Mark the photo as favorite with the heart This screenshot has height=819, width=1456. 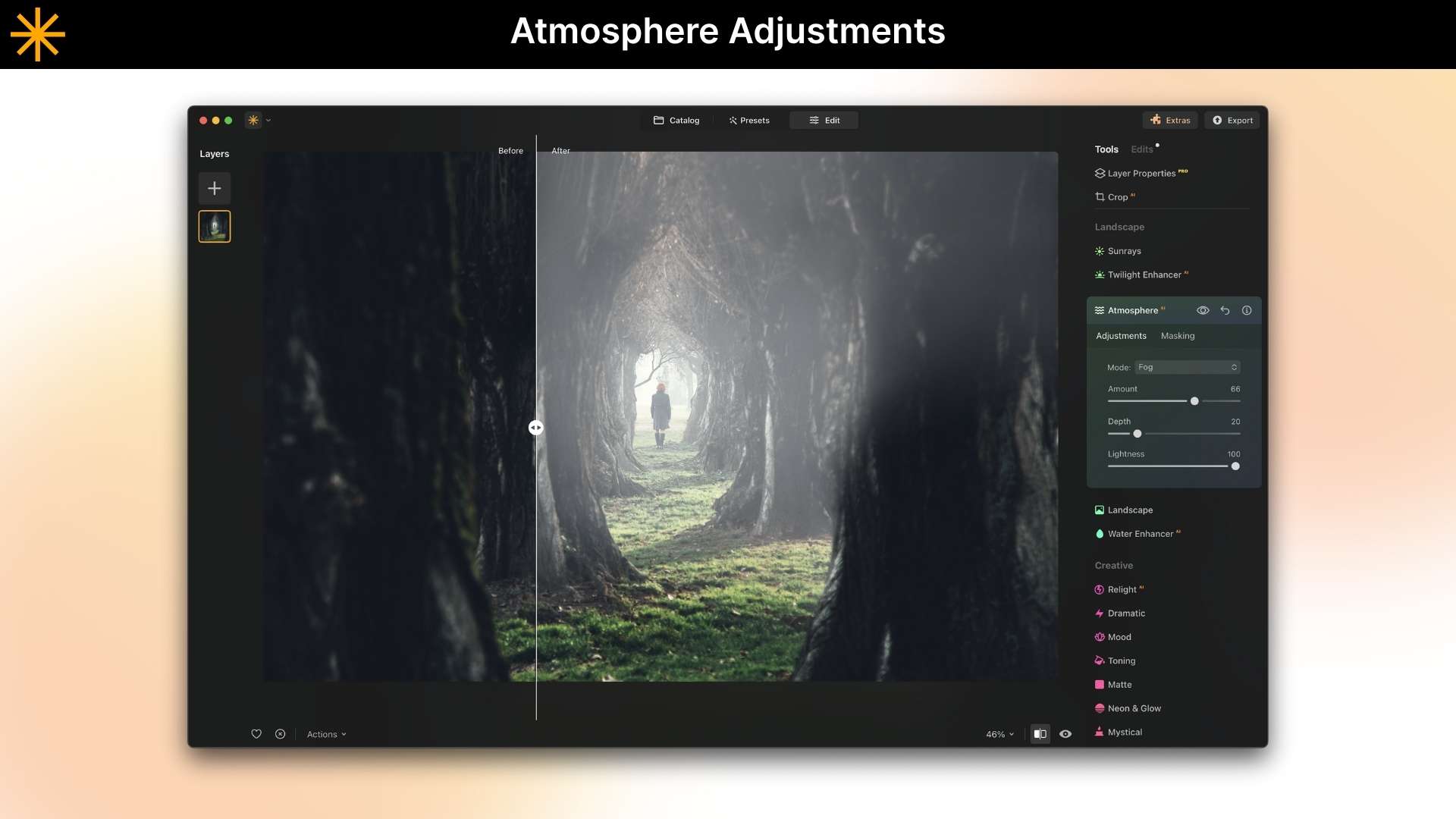coord(256,734)
